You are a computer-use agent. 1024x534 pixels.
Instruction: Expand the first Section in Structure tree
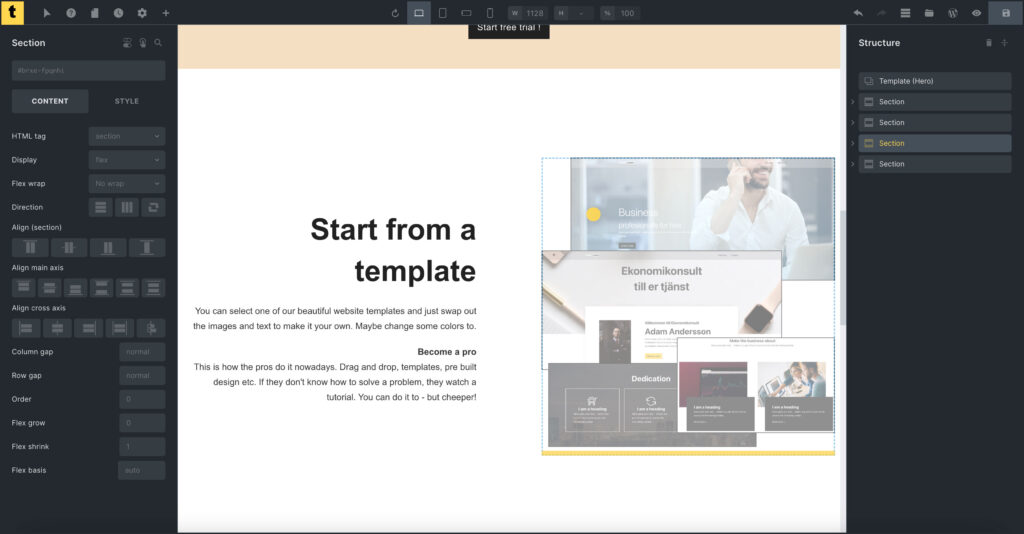(x=853, y=102)
